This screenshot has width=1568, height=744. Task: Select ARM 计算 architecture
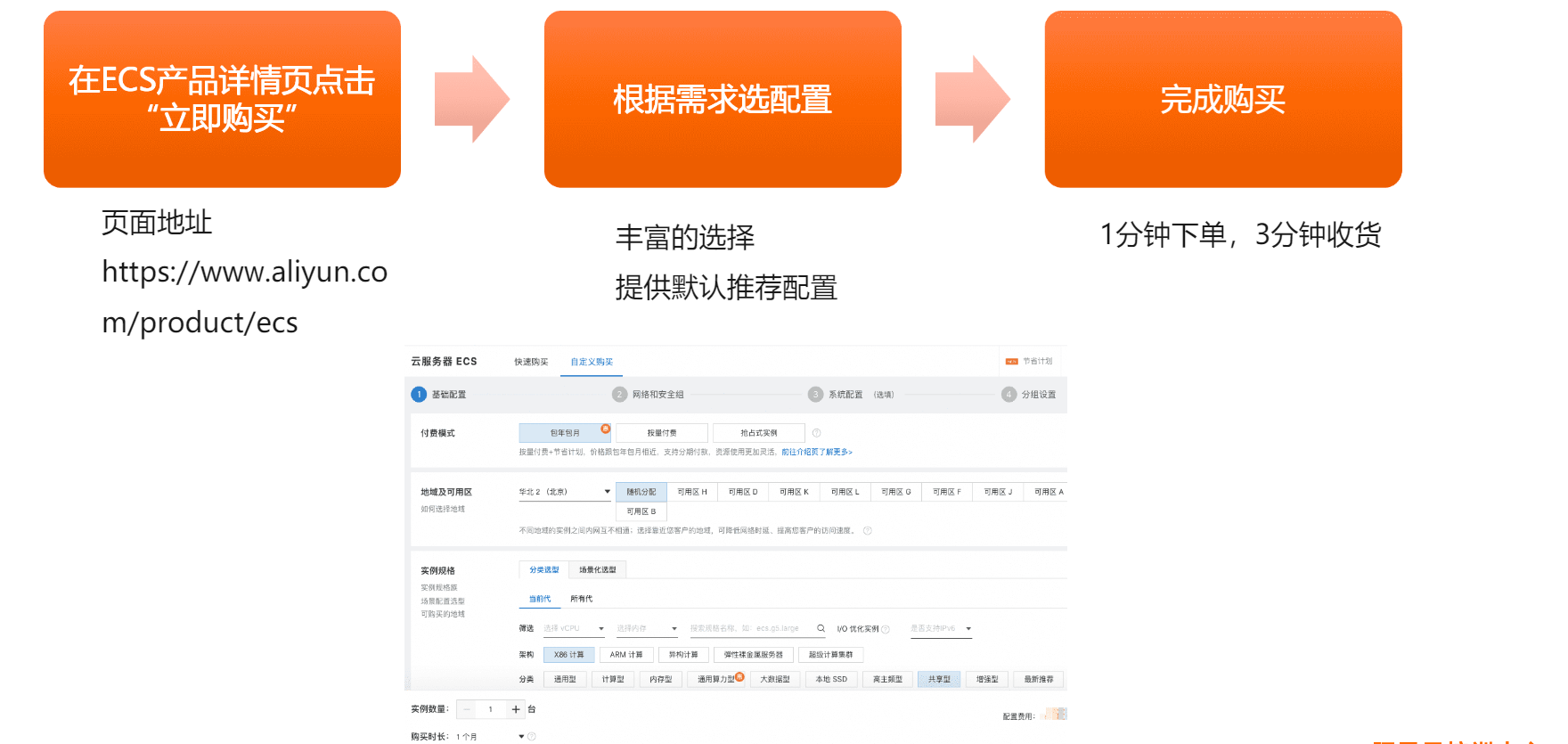626,655
